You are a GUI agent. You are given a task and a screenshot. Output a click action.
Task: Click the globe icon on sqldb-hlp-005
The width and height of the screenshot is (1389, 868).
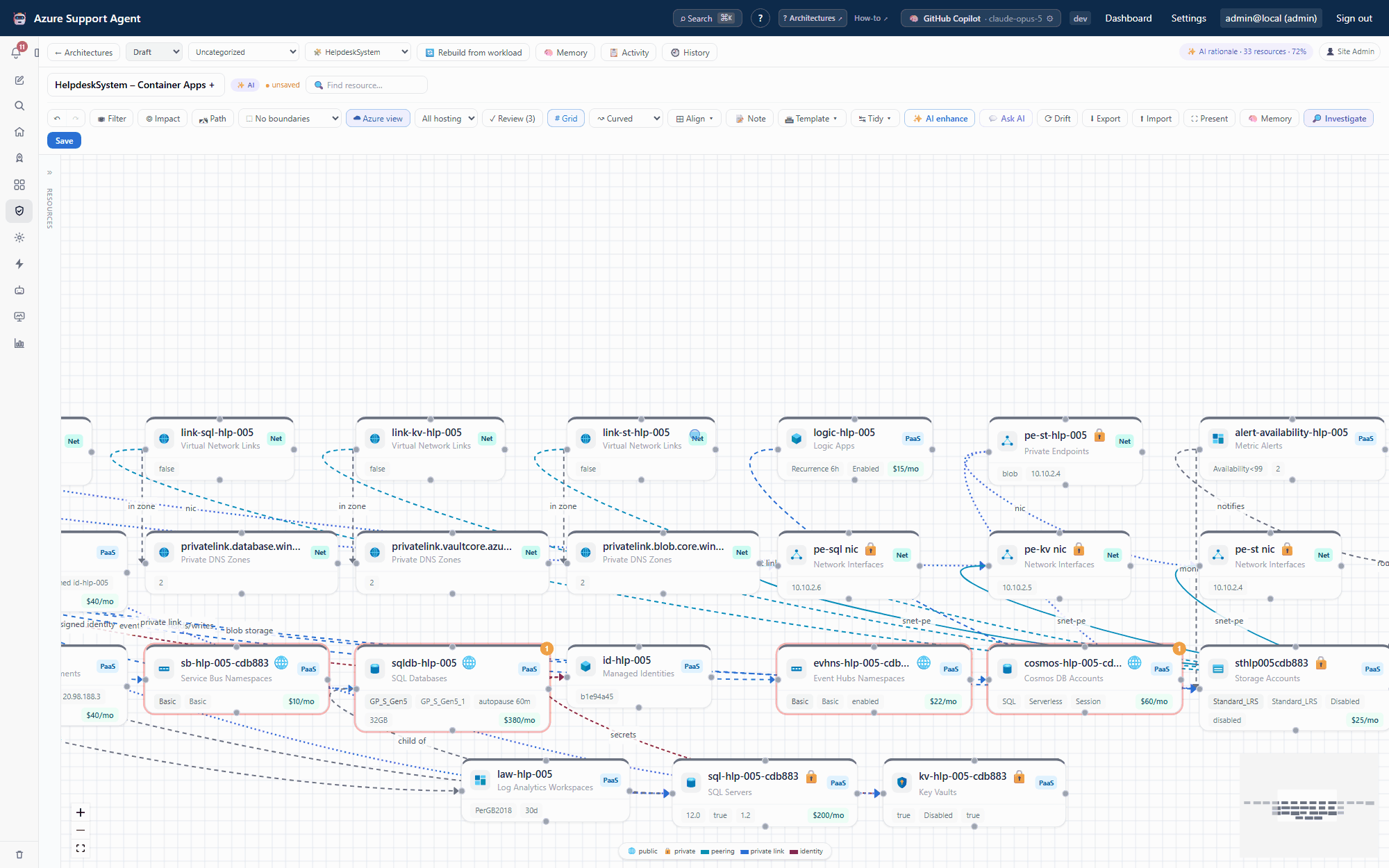tap(469, 662)
